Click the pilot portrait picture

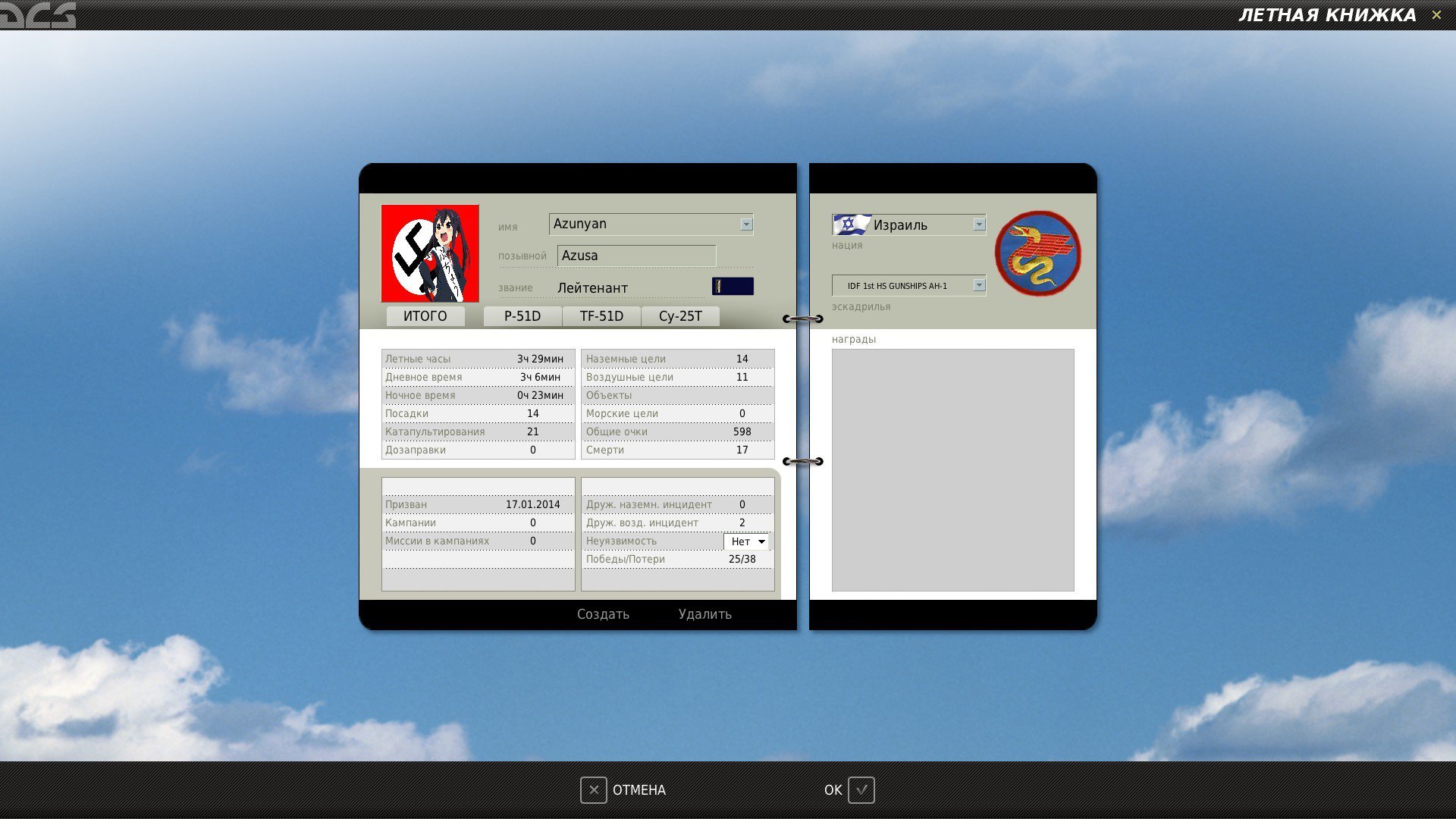click(x=430, y=253)
